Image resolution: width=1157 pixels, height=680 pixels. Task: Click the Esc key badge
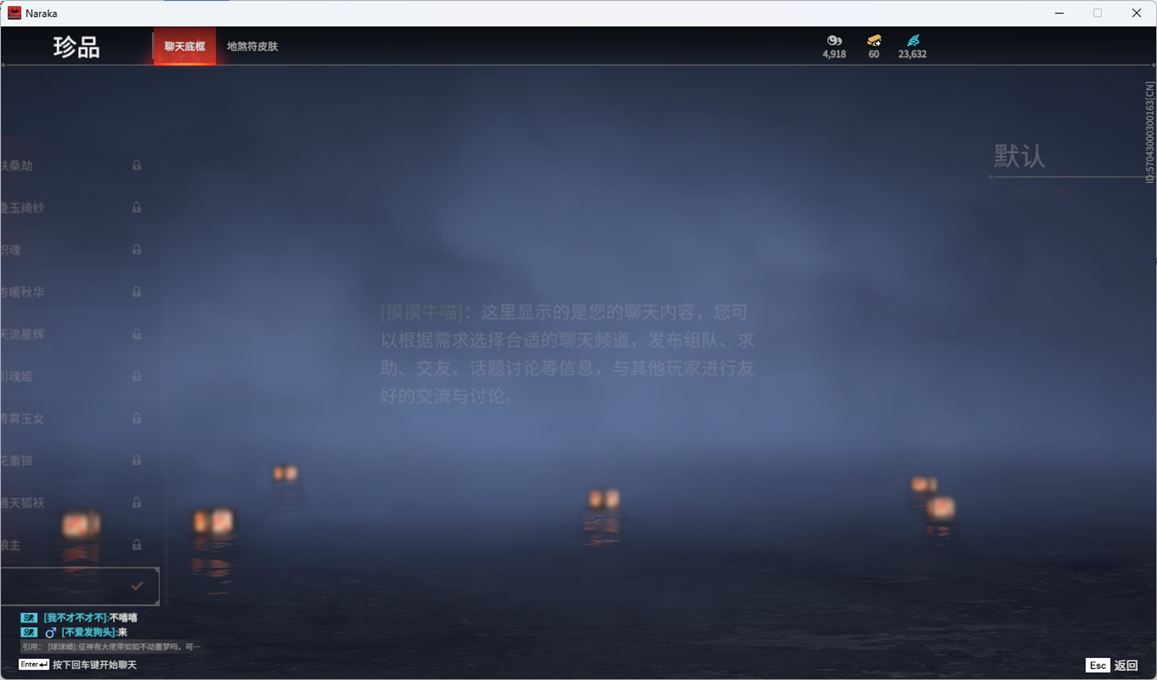(x=1097, y=665)
